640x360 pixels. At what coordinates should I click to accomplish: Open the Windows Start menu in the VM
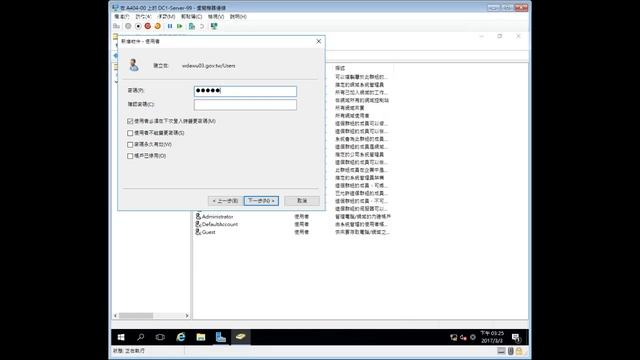tap(121, 337)
